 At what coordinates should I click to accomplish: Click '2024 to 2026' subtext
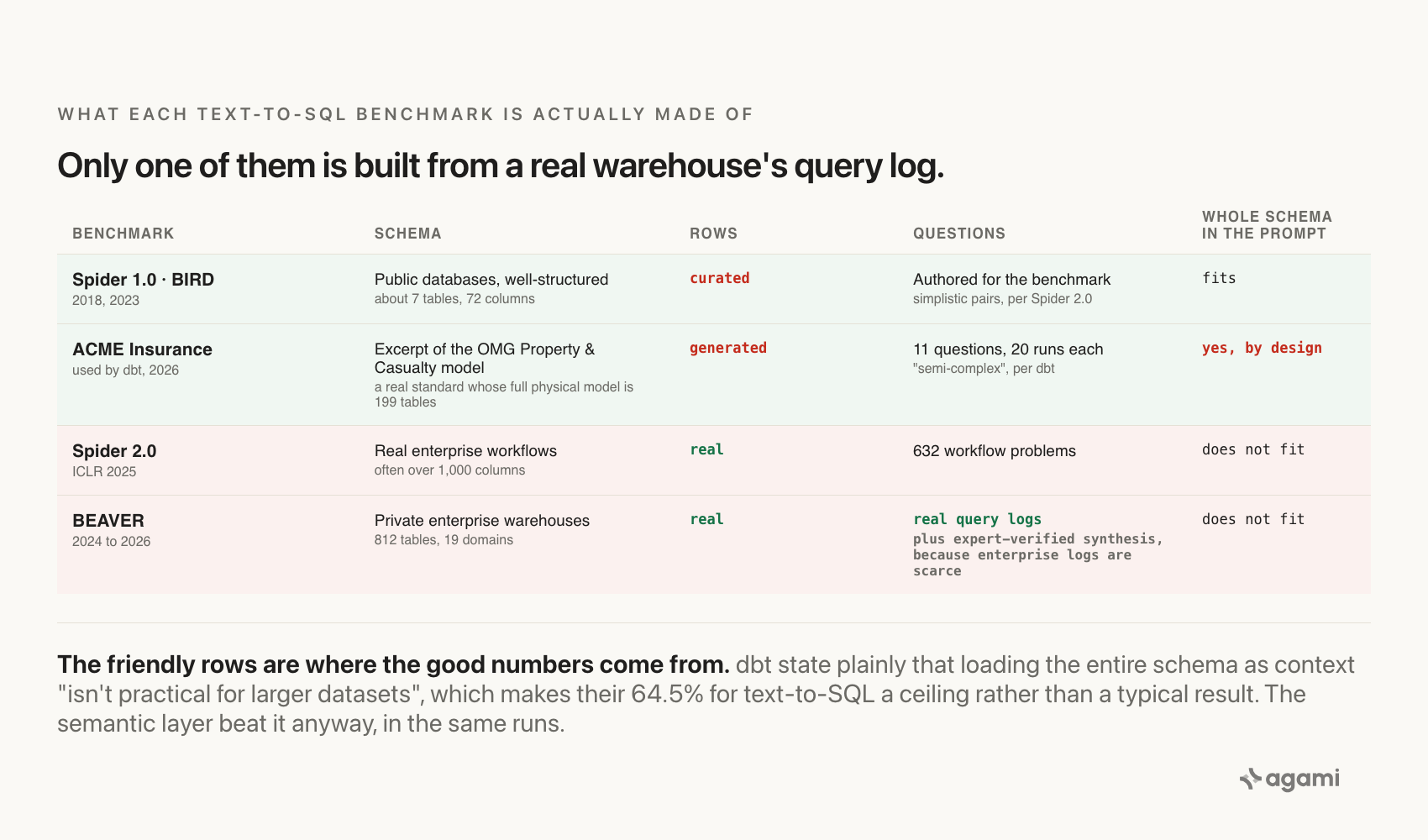pos(111,542)
